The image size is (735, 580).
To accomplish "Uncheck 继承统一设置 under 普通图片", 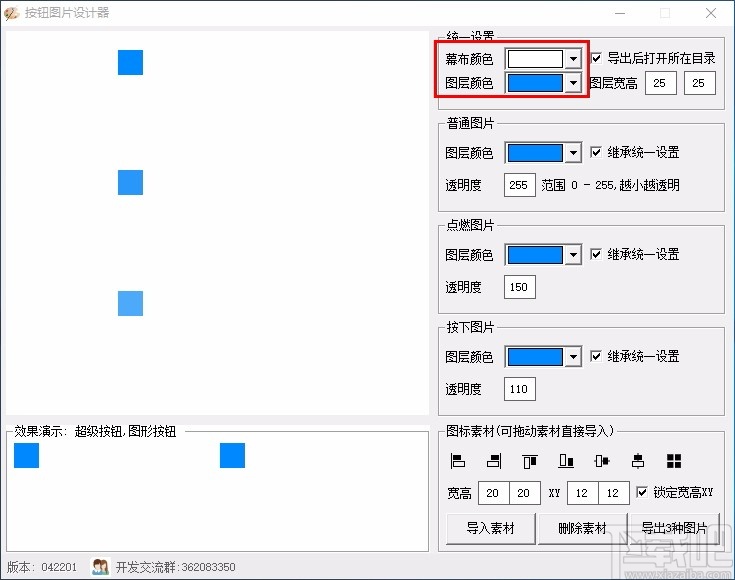I will 596,152.
